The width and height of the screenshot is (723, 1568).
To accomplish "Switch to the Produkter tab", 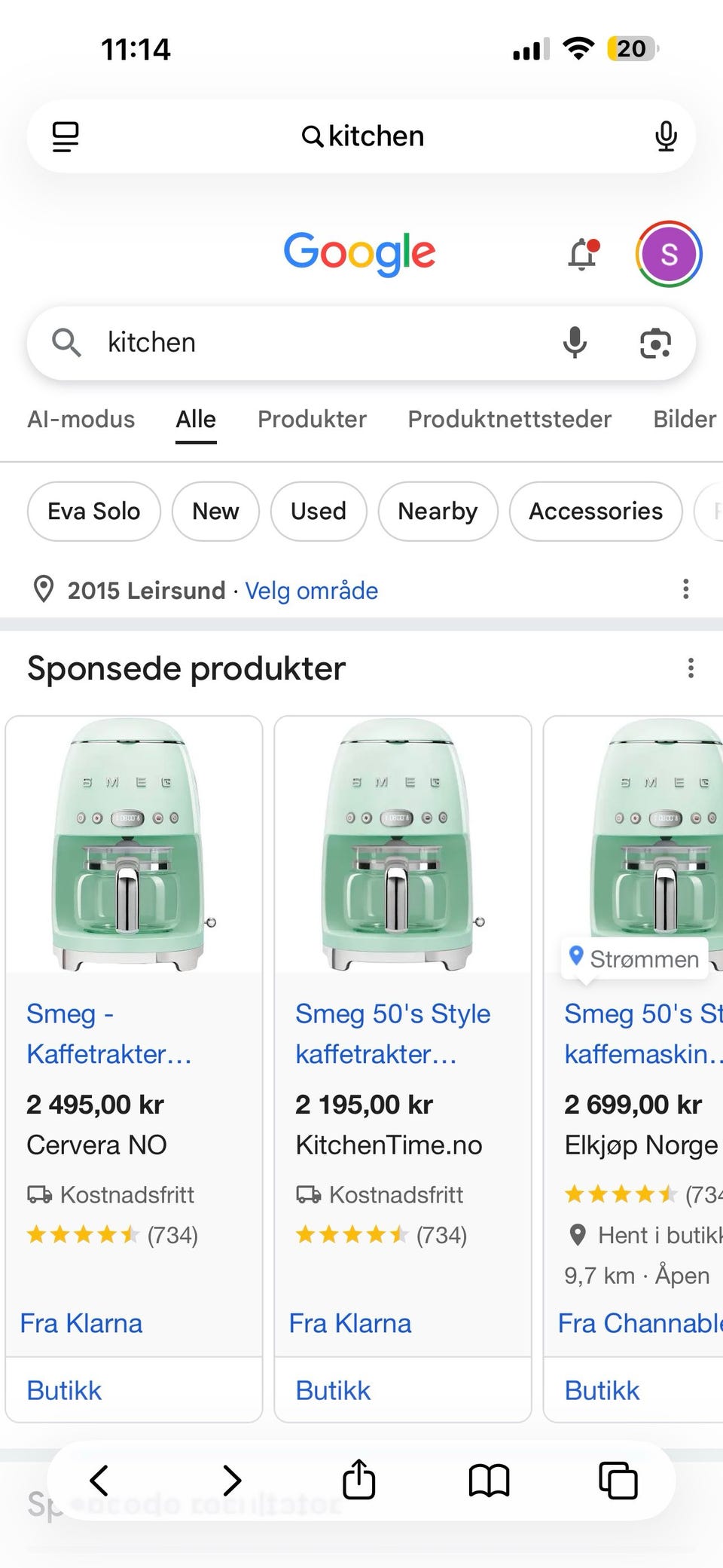I will [x=312, y=419].
